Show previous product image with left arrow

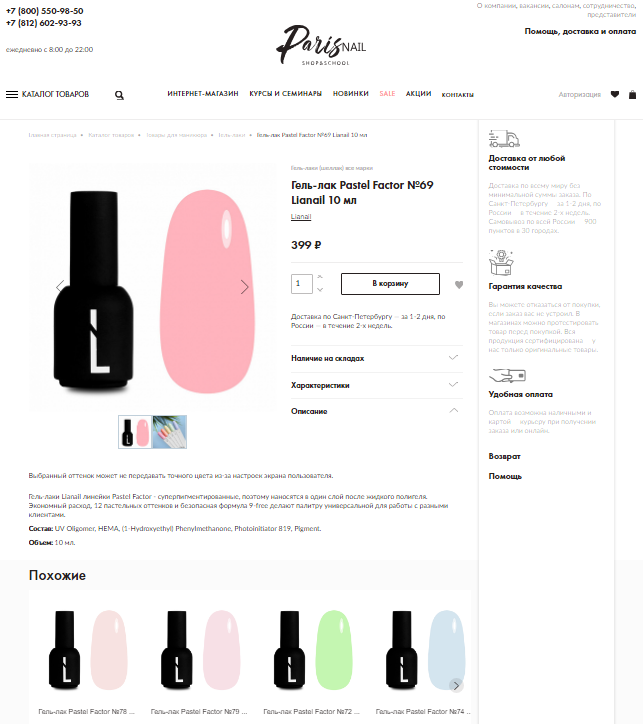[x=60, y=286]
